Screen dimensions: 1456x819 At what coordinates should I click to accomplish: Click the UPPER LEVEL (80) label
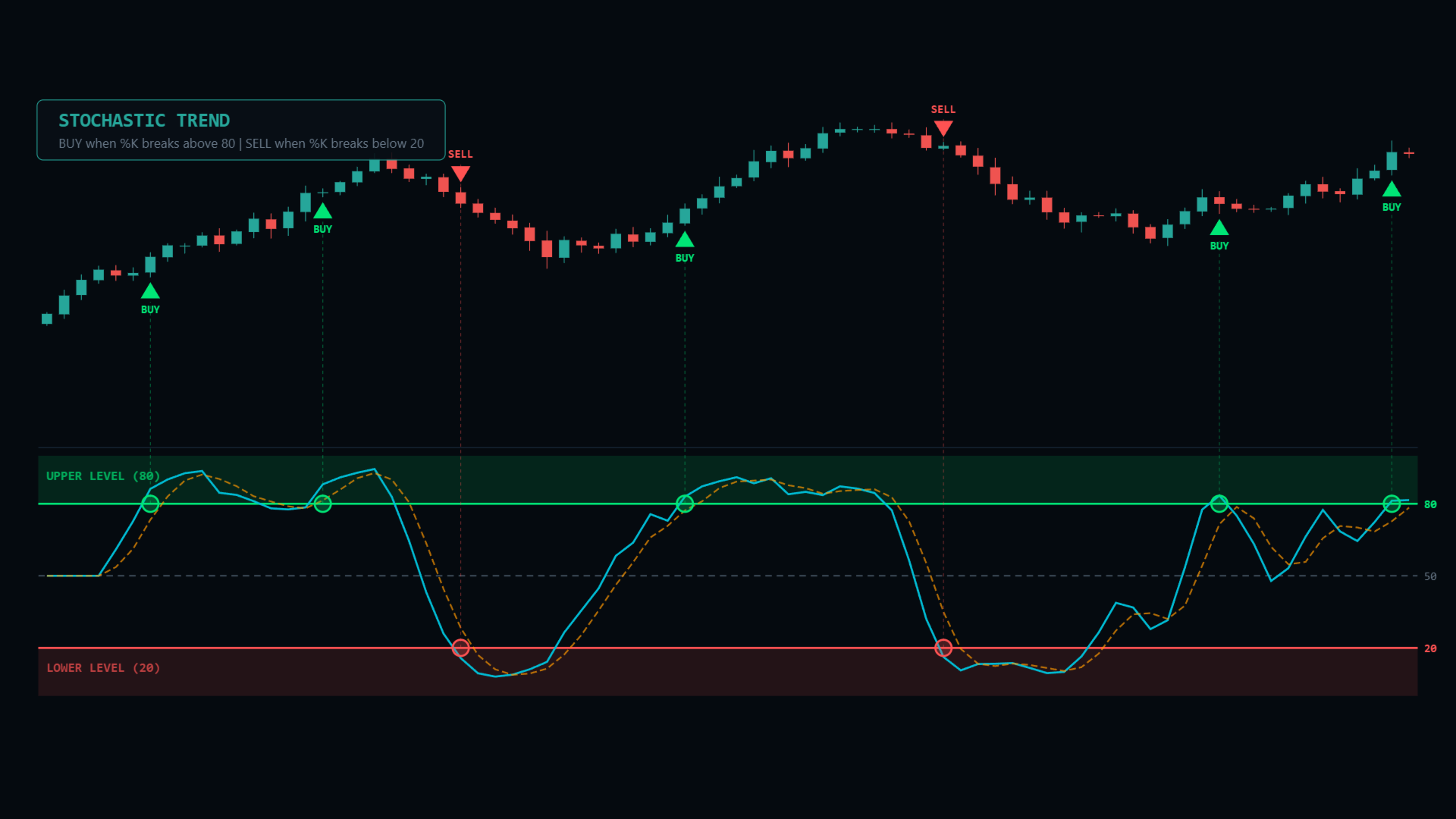103,476
